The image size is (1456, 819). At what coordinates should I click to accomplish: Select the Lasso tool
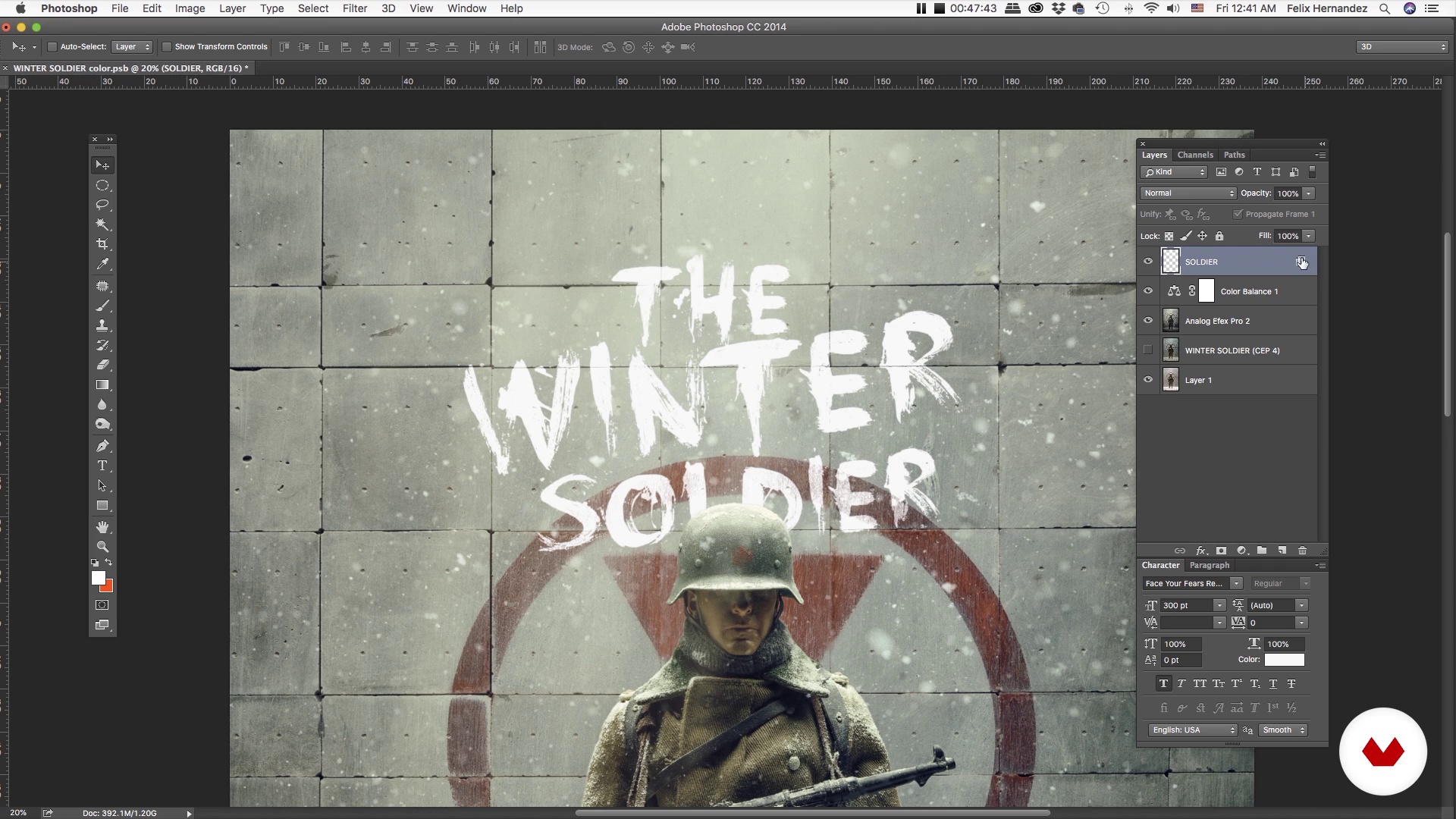click(x=102, y=205)
